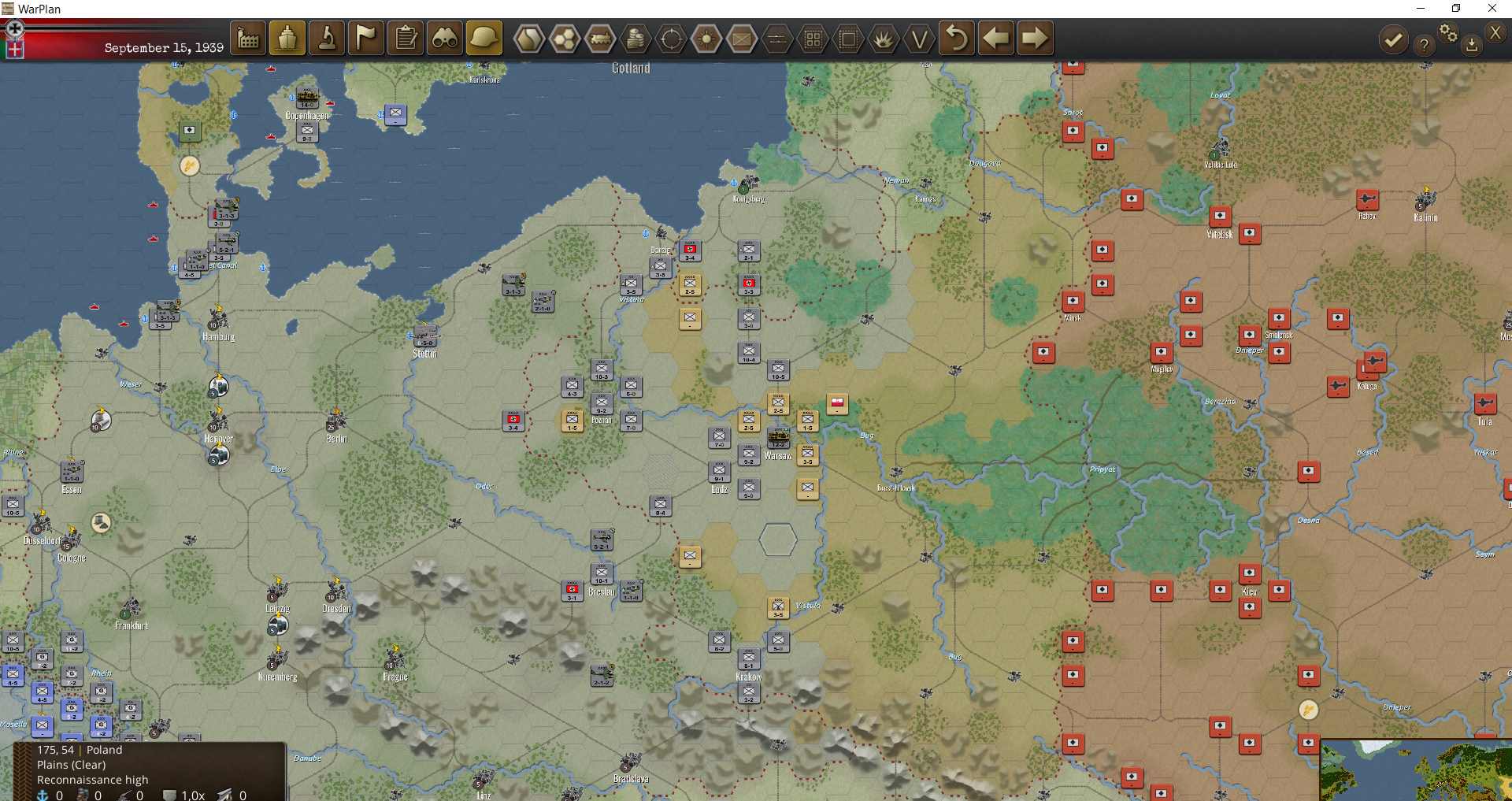Viewport: 1512px width, 801px height.
Task: Click the helmet toolbar button
Action: (x=484, y=38)
